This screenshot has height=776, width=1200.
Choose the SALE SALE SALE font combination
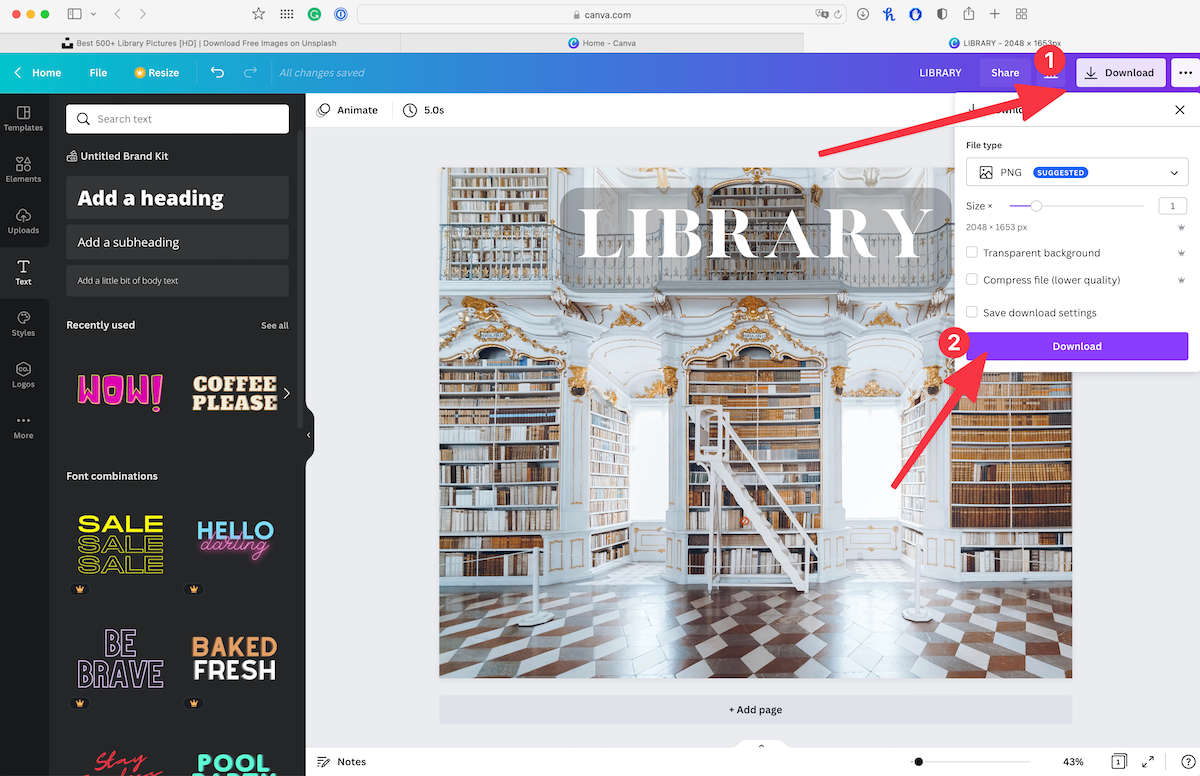pos(120,544)
